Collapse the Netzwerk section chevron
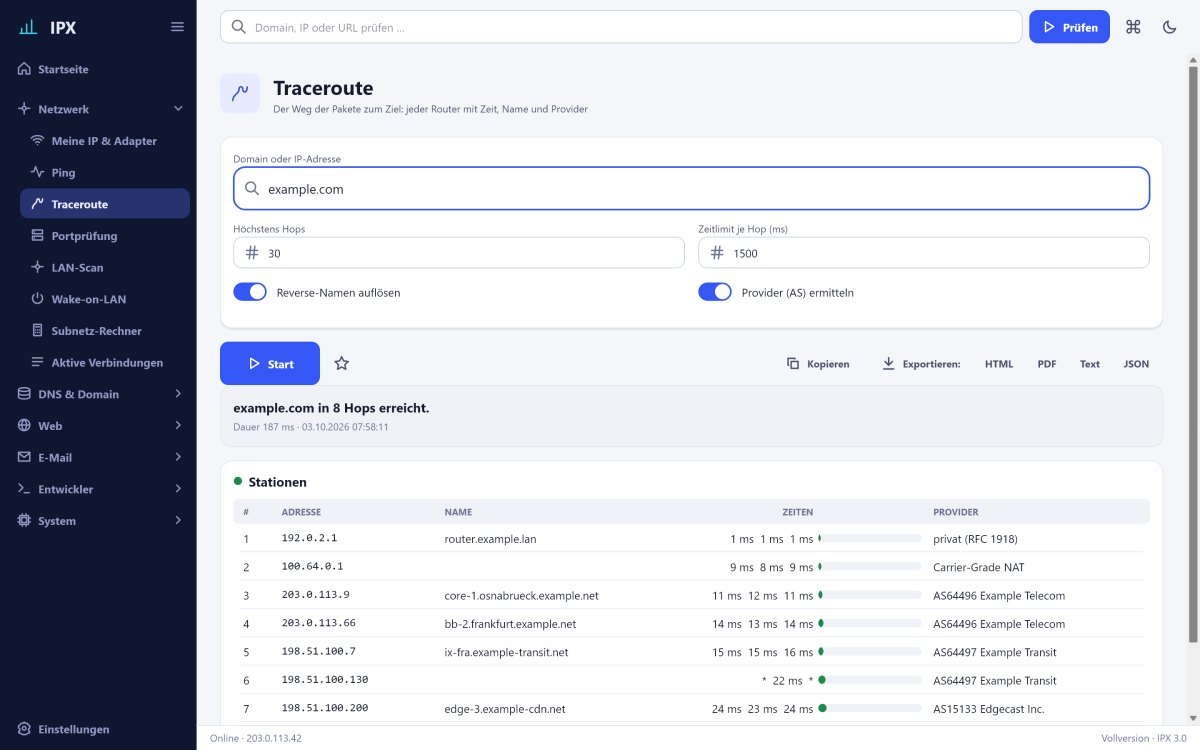This screenshot has height=750, width=1200. (178, 109)
